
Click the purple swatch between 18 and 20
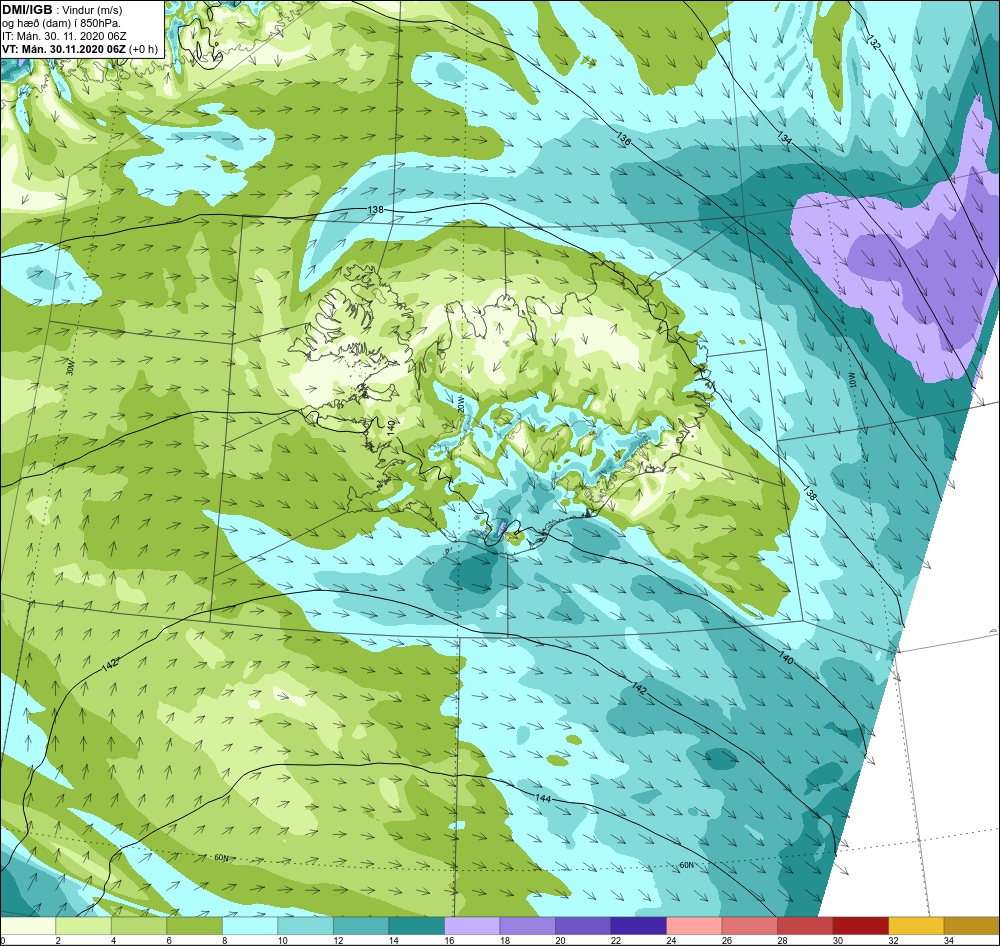tap(527, 926)
